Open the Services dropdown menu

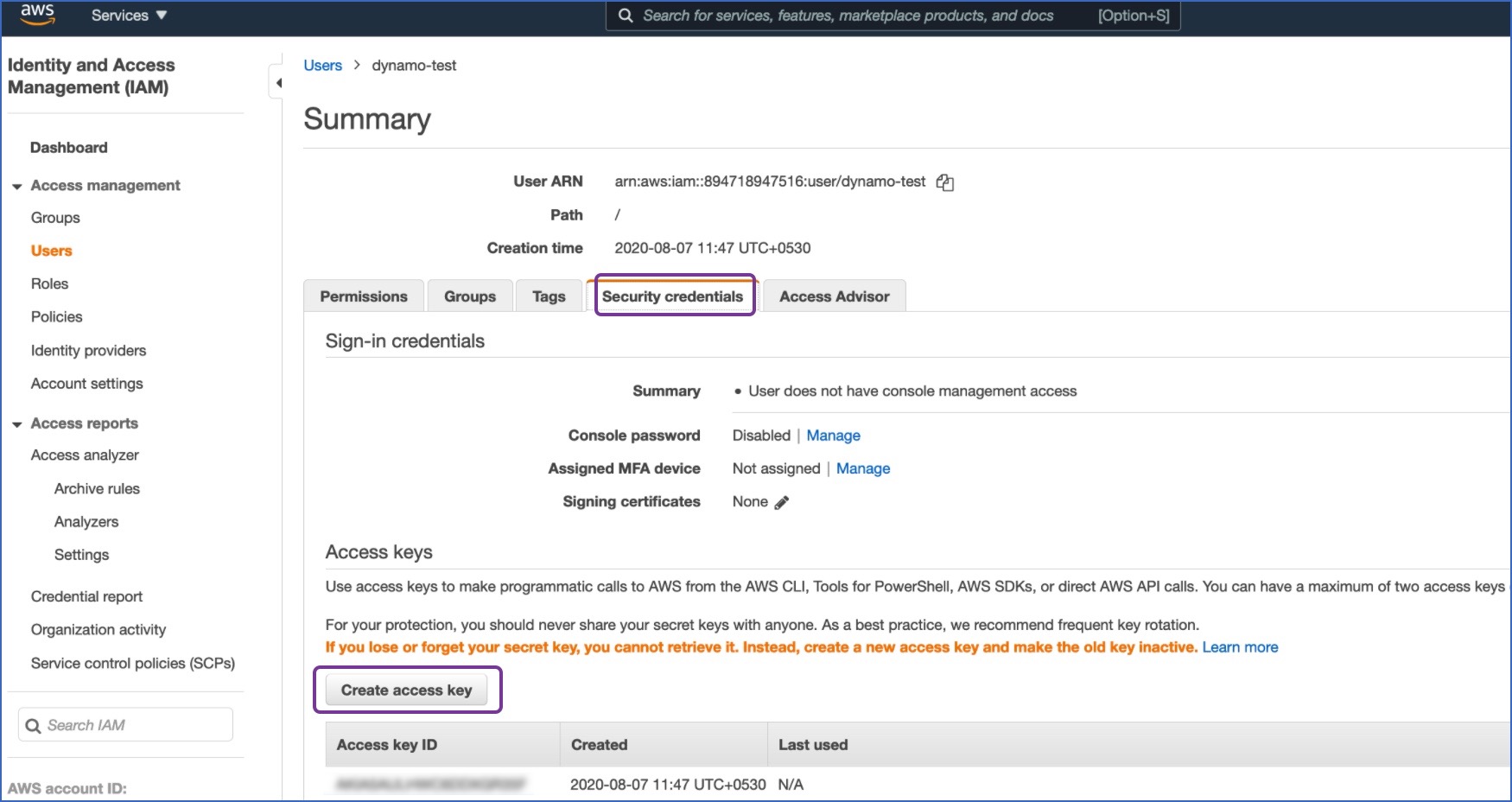pos(129,15)
